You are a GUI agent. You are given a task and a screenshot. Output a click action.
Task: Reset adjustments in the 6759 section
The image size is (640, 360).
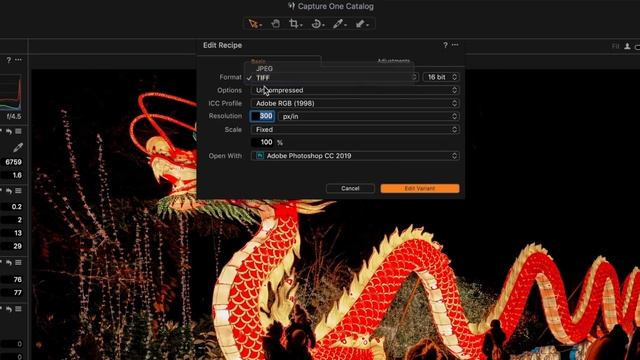pos(9,131)
